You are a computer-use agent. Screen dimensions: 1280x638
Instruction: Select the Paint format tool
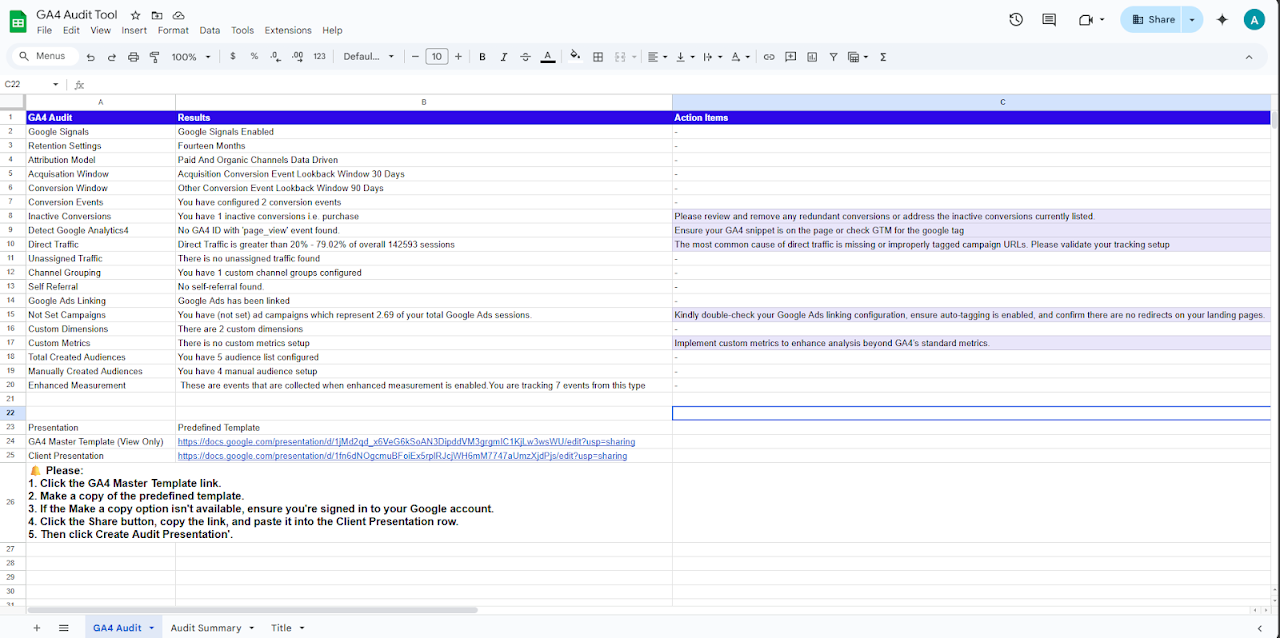(x=155, y=57)
